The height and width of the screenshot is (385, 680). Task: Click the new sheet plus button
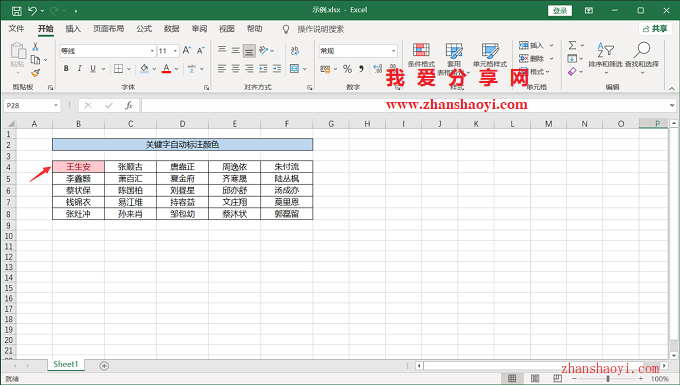[x=104, y=366]
